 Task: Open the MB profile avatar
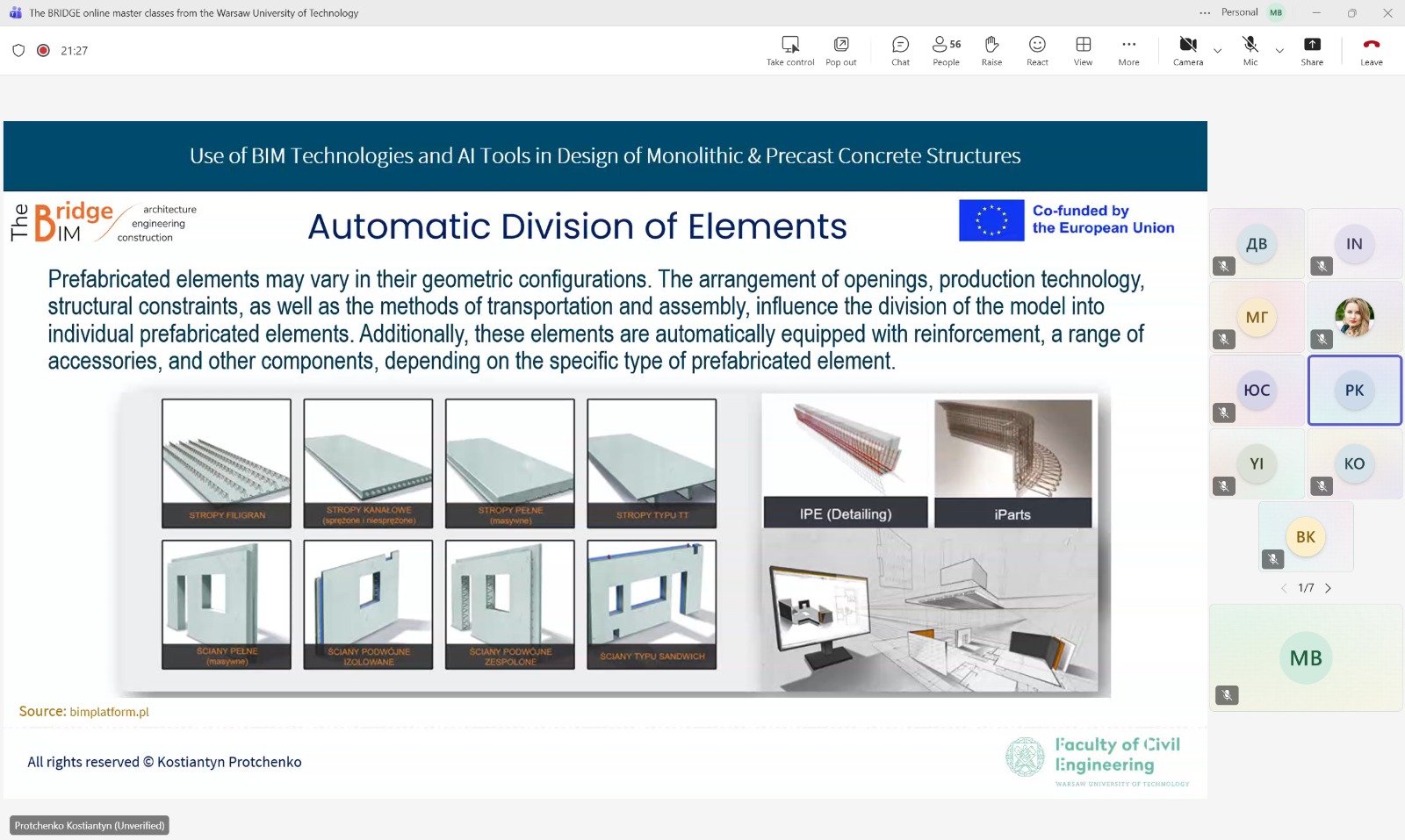point(1276,12)
